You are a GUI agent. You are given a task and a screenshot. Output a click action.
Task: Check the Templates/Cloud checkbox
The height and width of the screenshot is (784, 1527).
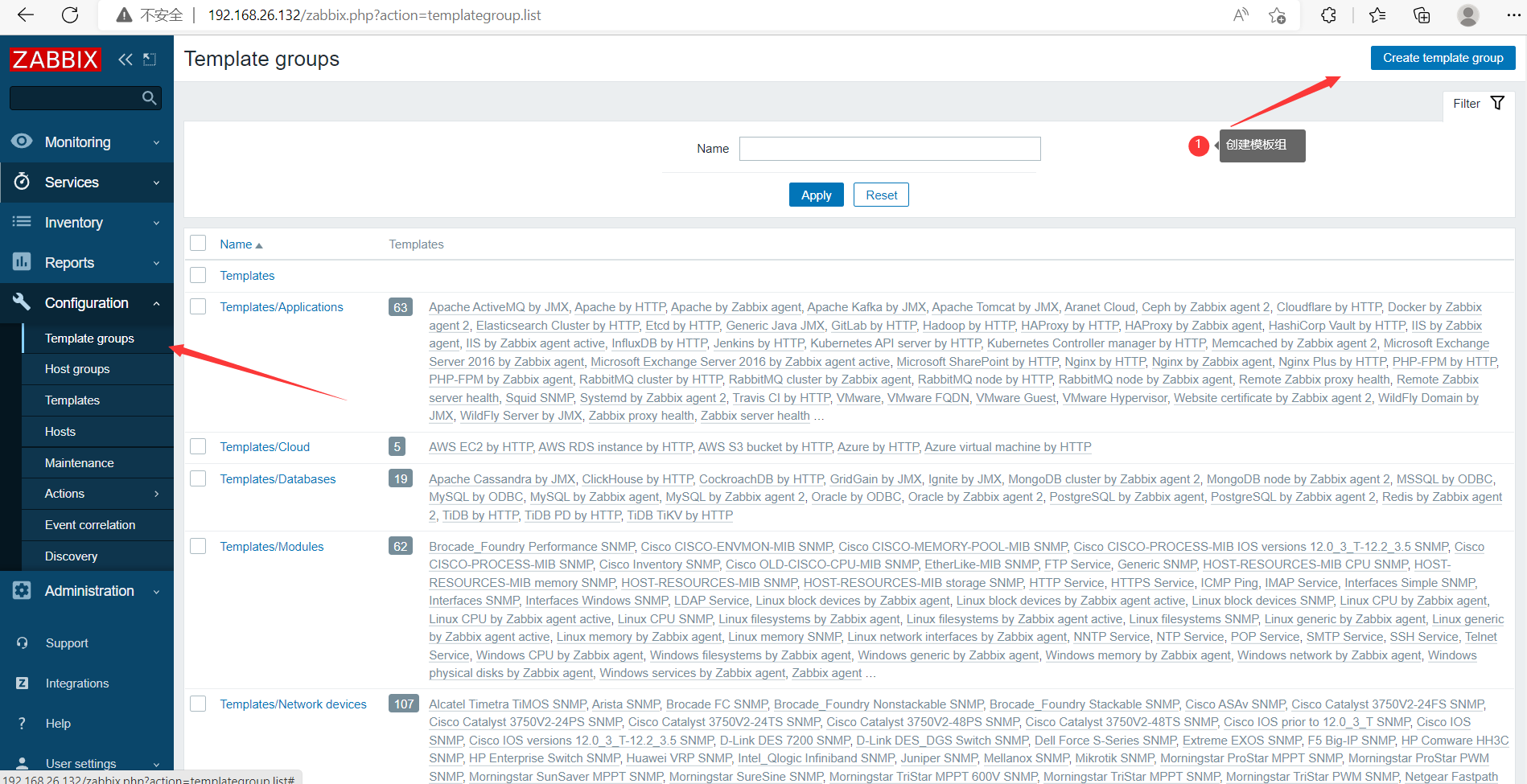click(198, 446)
